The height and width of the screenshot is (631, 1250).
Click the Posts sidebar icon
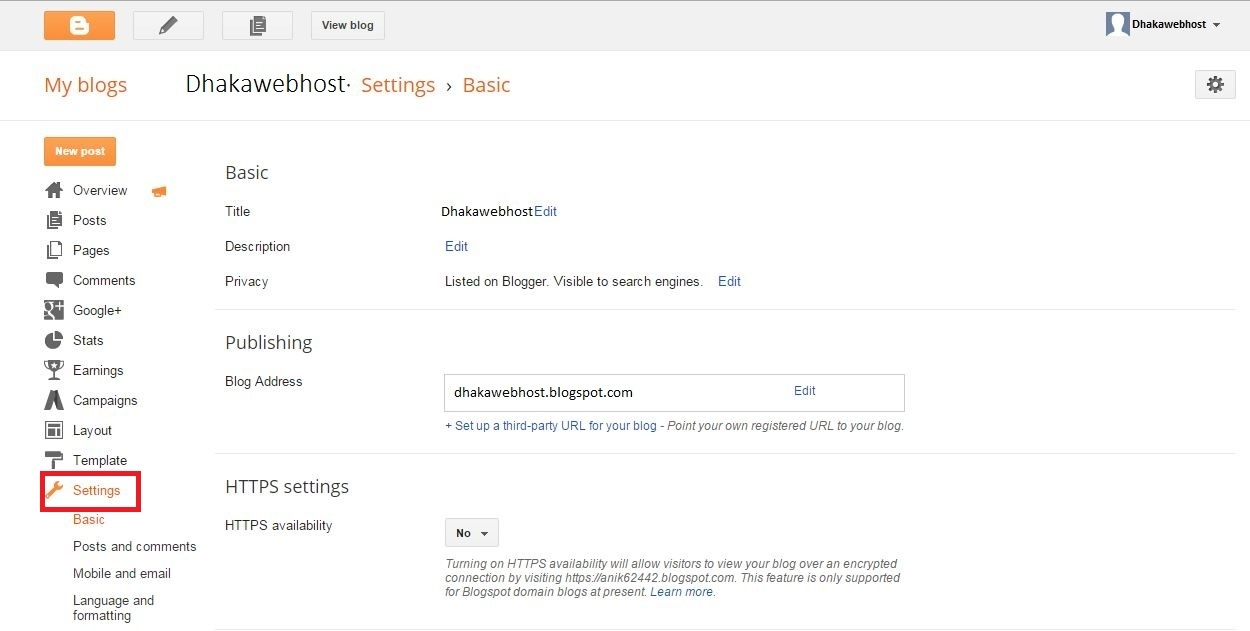pos(54,220)
